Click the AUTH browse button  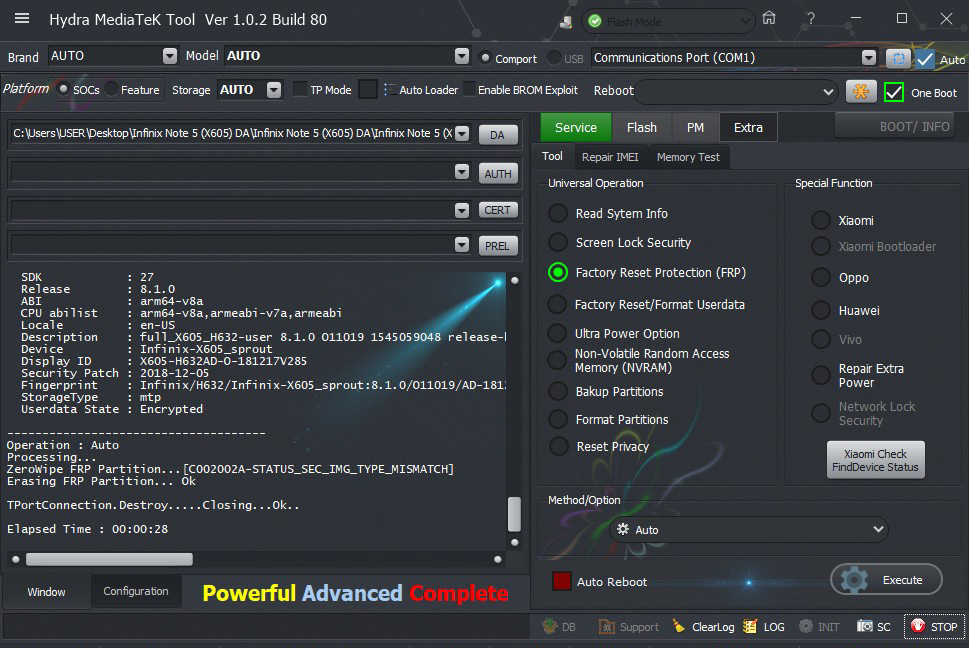pyautogui.click(x=497, y=174)
